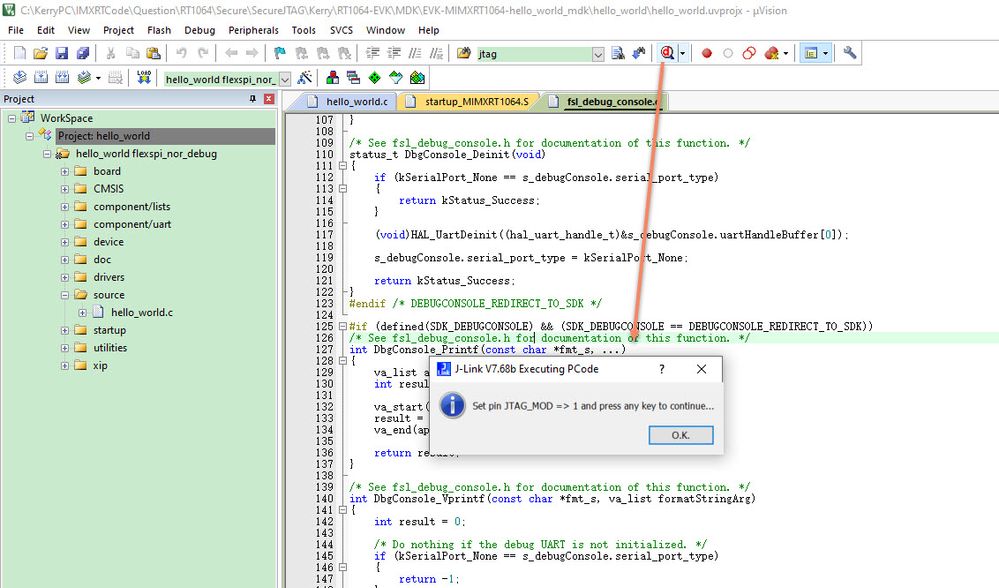Open the batch build dropdown arrow
This screenshot has width=999, height=588.
(98, 78)
